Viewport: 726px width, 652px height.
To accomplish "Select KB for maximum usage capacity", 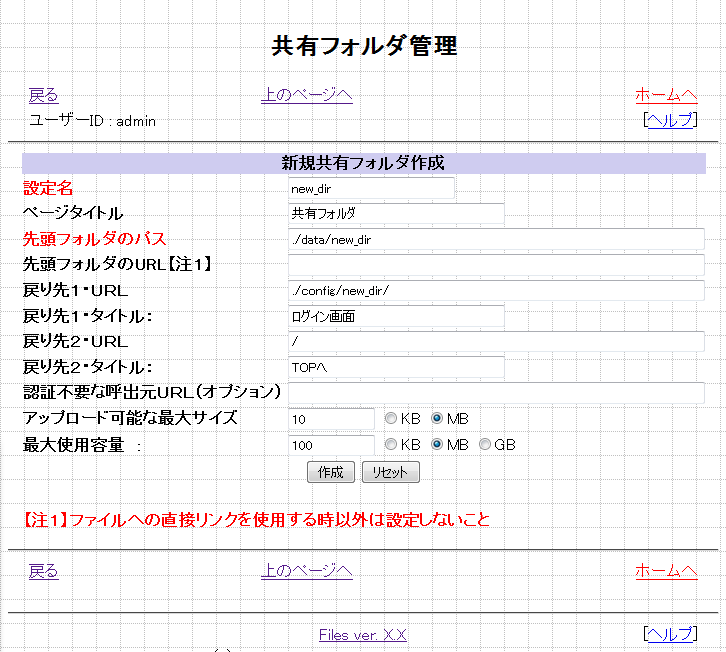I will click(391, 444).
